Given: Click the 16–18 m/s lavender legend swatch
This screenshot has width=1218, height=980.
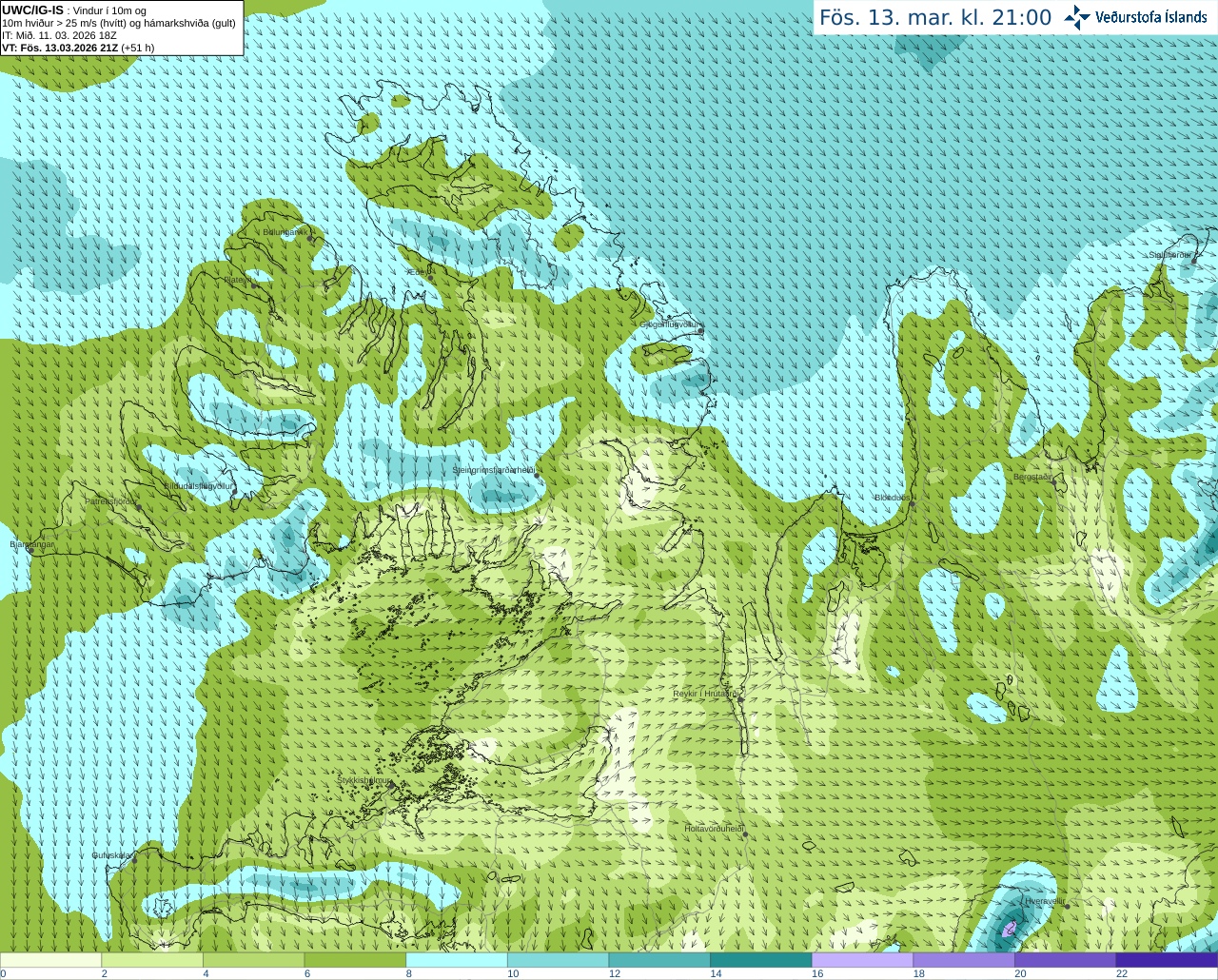Looking at the screenshot, I should pyautogui.click(x=862, y=960).
